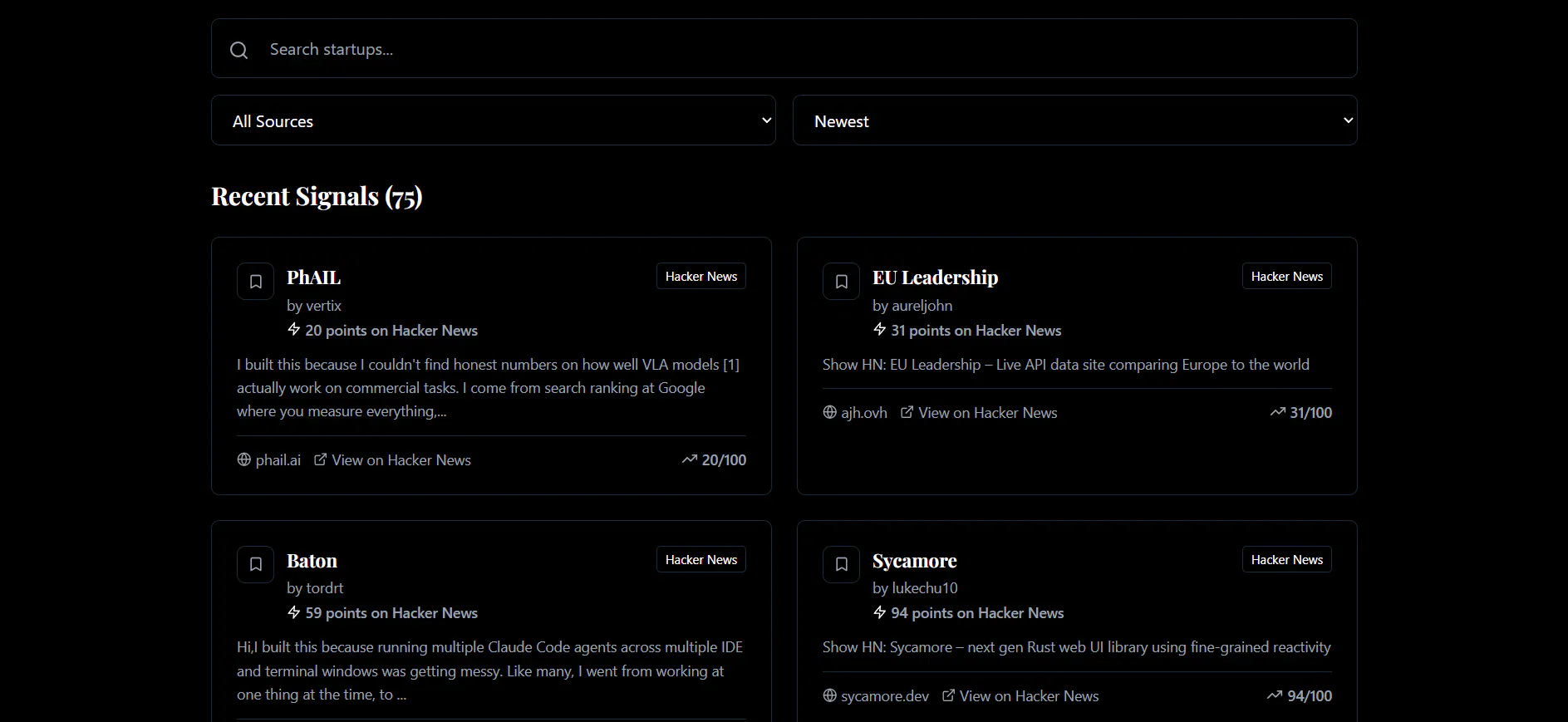Bookmark the EU Leadership card
The height and width of the screenshot is (722, 1568).
[841, 282]
